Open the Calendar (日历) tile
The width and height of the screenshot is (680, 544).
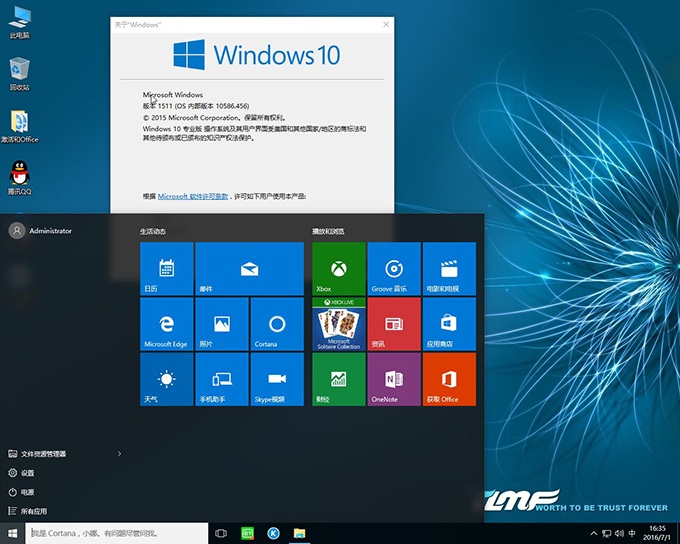click(x=166, y=268)
